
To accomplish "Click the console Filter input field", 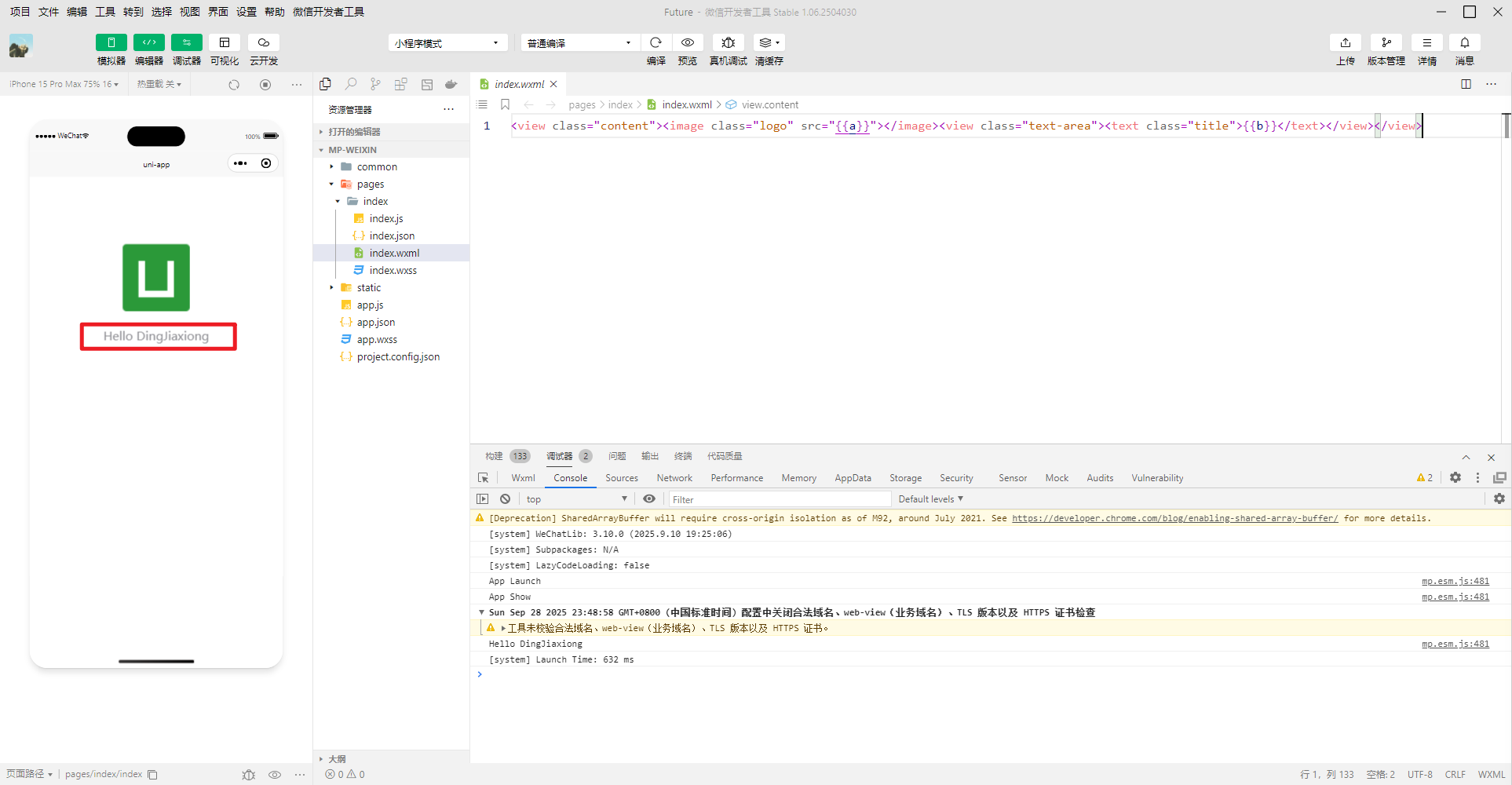I will [x=779, y=499].
